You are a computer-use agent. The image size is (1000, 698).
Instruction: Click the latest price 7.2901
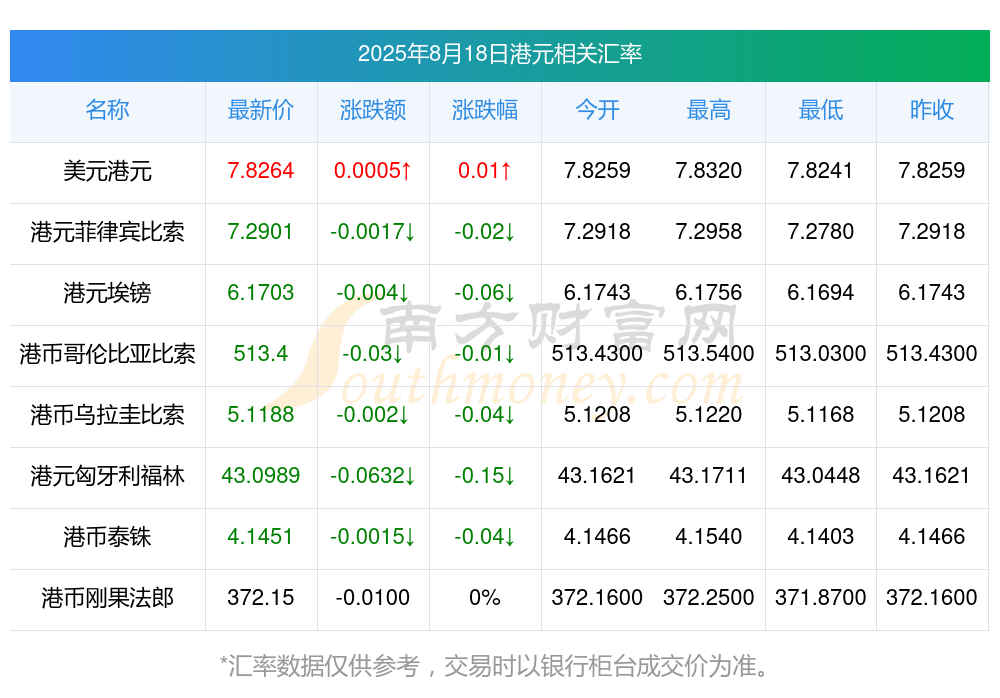pyautogui.click(x=260, y=231)
